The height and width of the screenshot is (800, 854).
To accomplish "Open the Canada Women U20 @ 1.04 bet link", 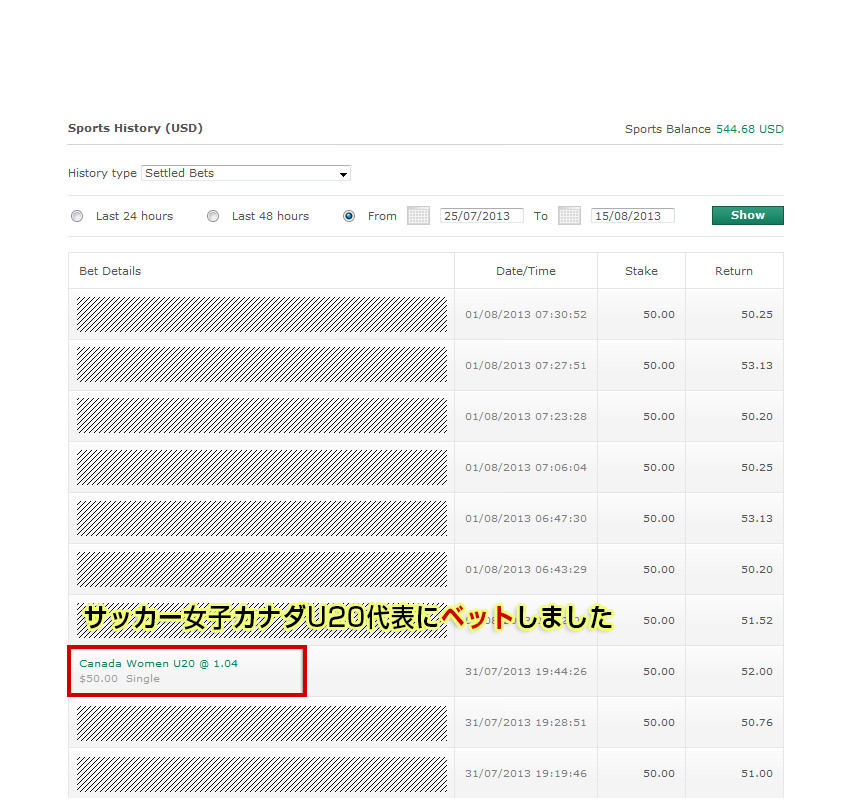I will coord(158,663).
